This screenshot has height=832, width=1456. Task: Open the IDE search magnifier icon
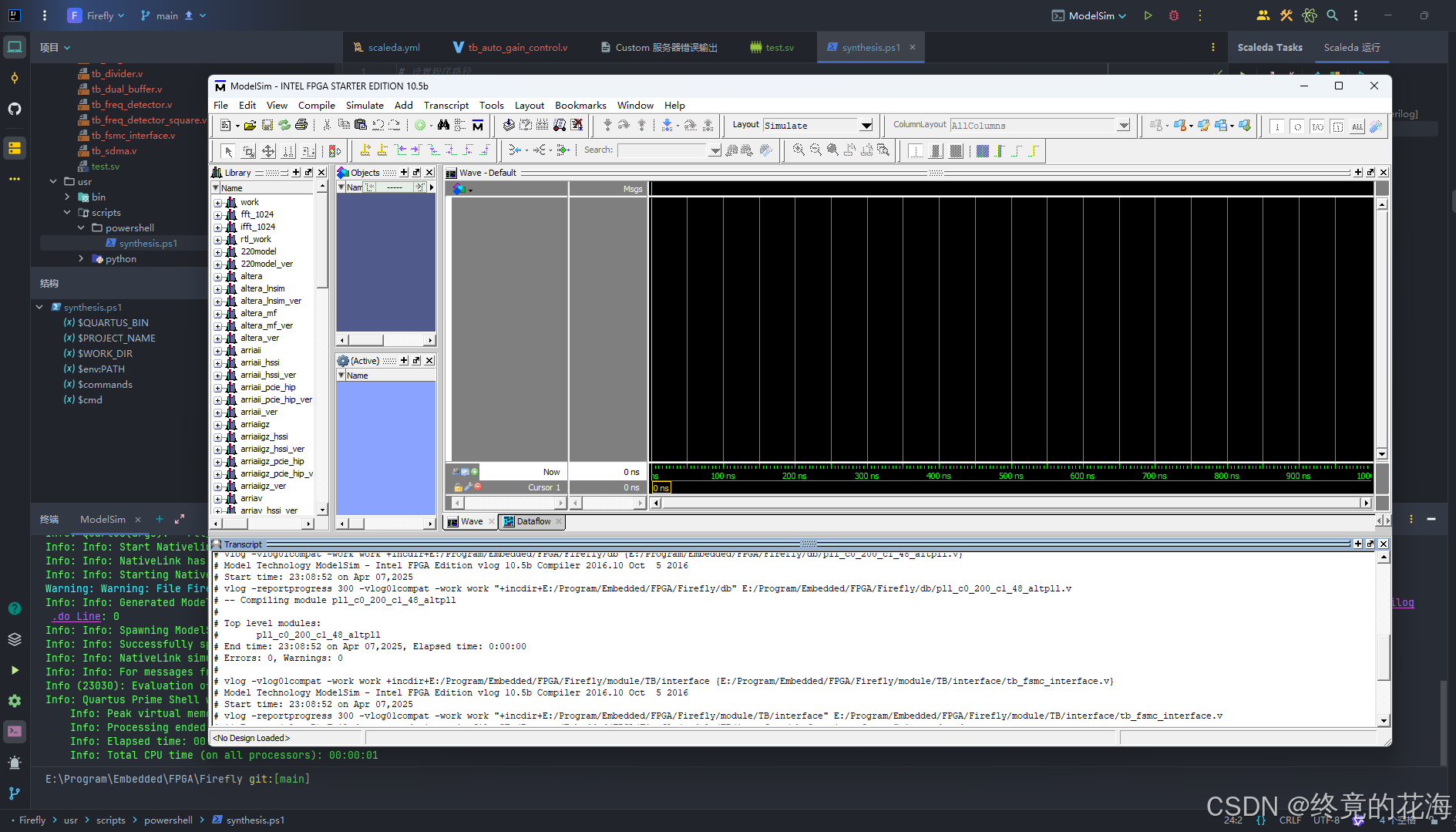(1332, 15)
